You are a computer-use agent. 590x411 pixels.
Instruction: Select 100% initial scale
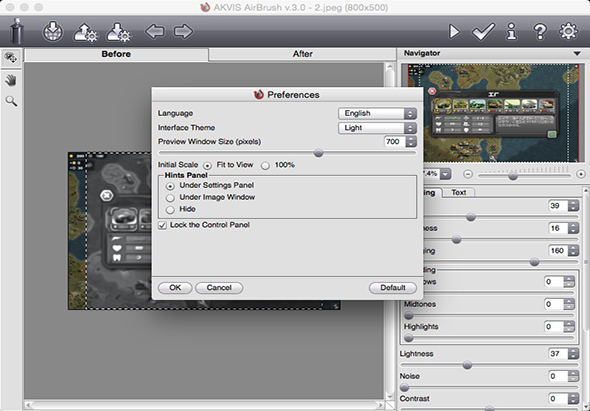pos(265,166)
